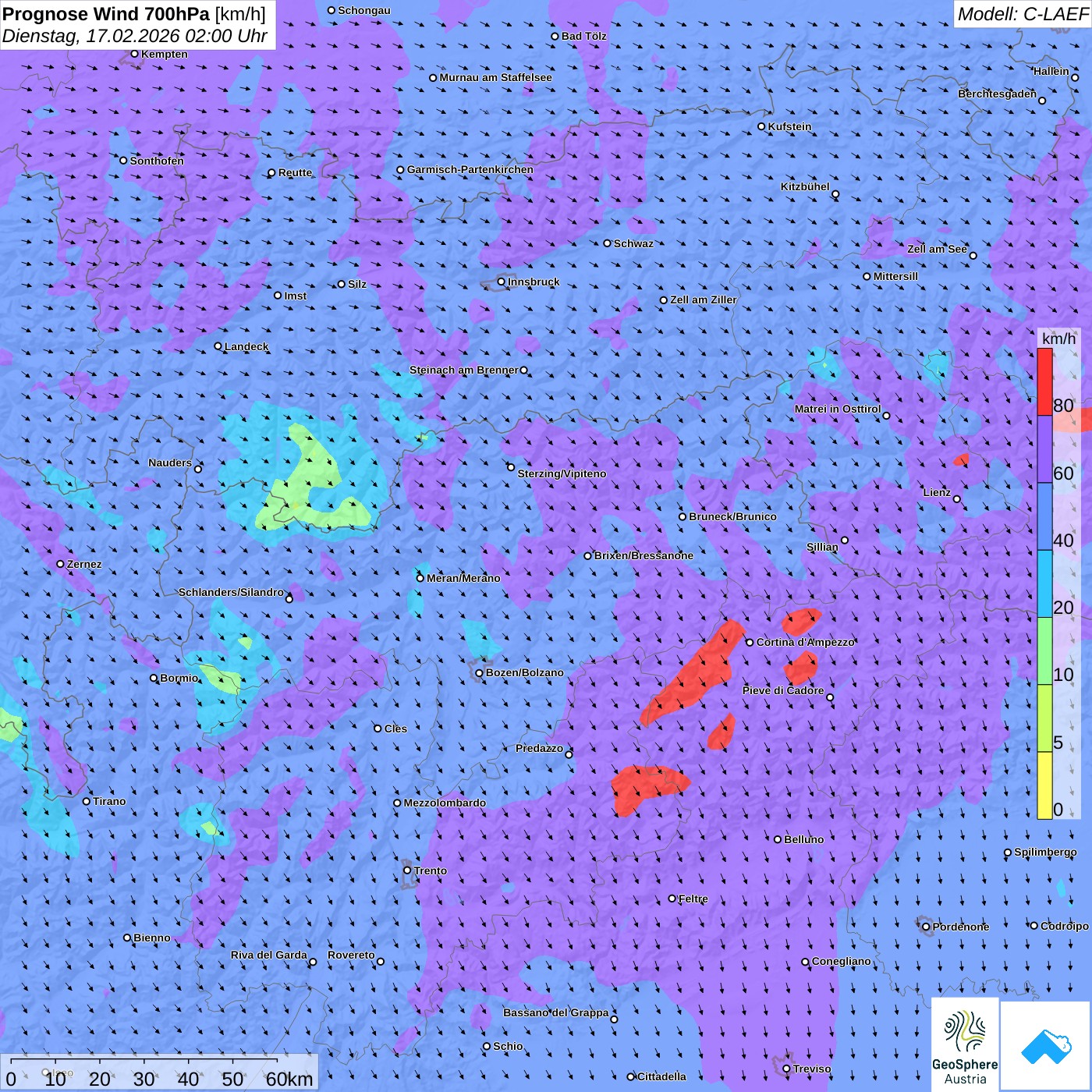Click the 'Kempten' label
The height and width of the screenshot is (1092, 1092).
(x=165, y=54)
